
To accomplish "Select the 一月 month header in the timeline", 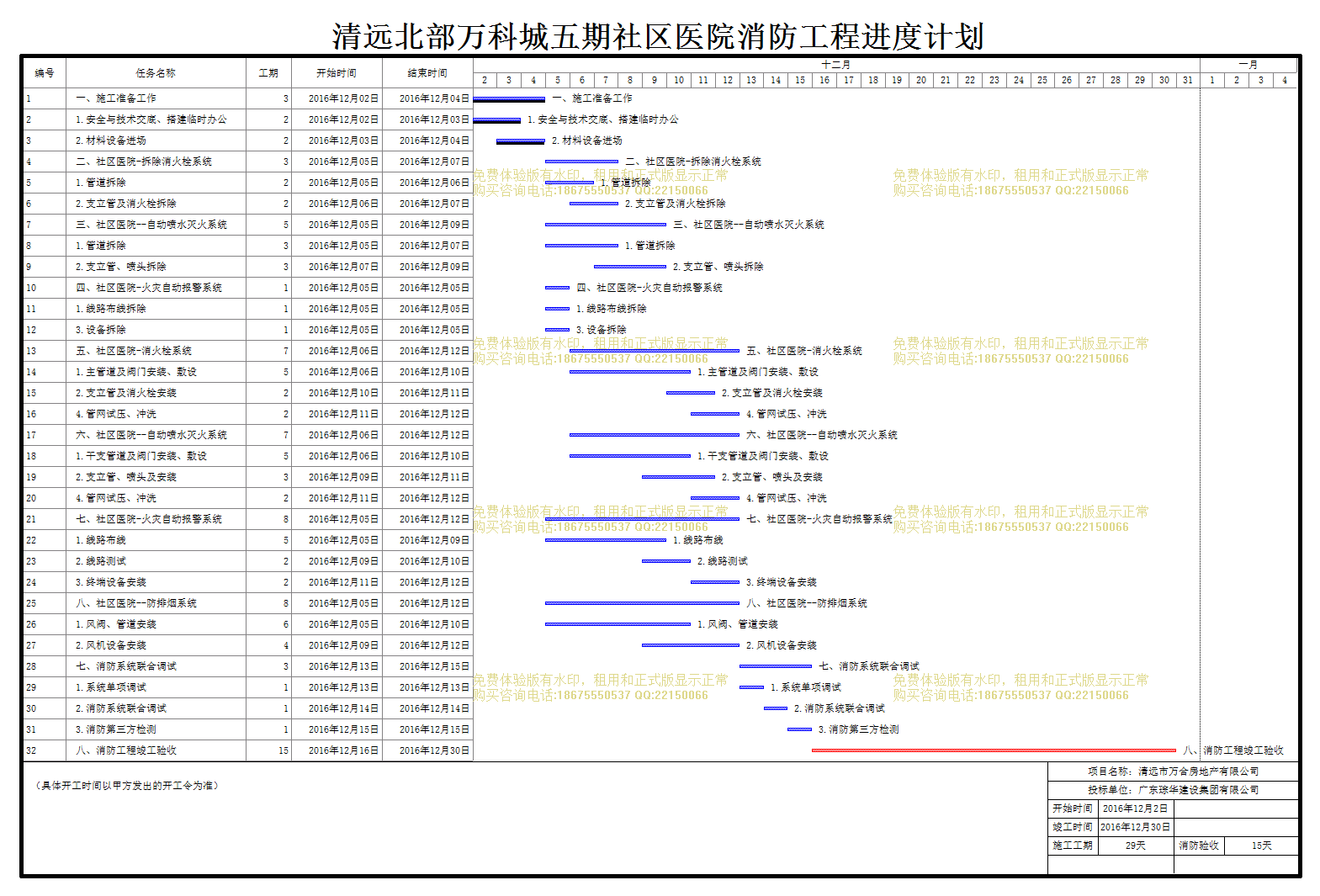I will pos(1248,65).
